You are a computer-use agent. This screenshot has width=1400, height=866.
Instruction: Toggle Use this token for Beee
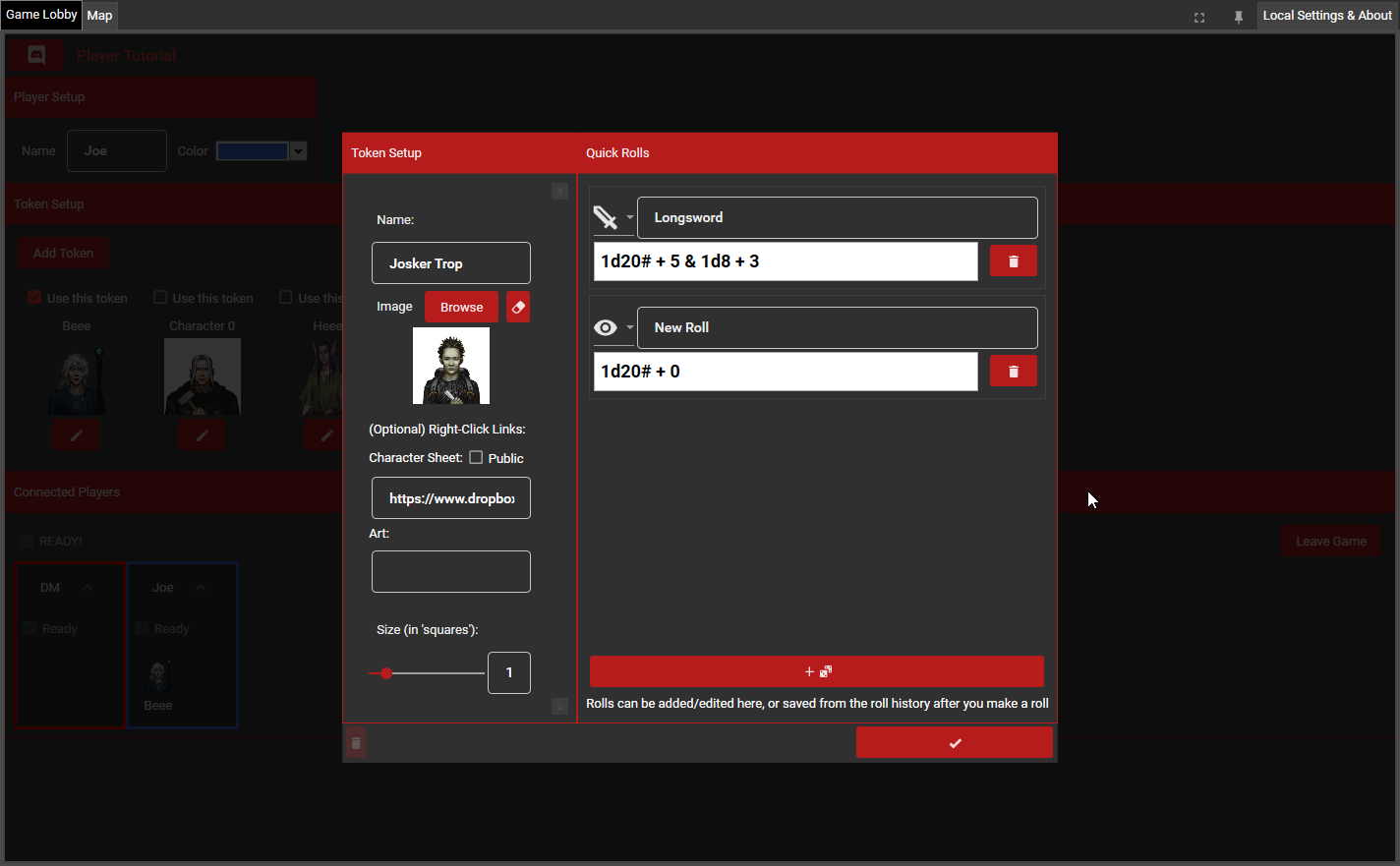tap(34, 297)
